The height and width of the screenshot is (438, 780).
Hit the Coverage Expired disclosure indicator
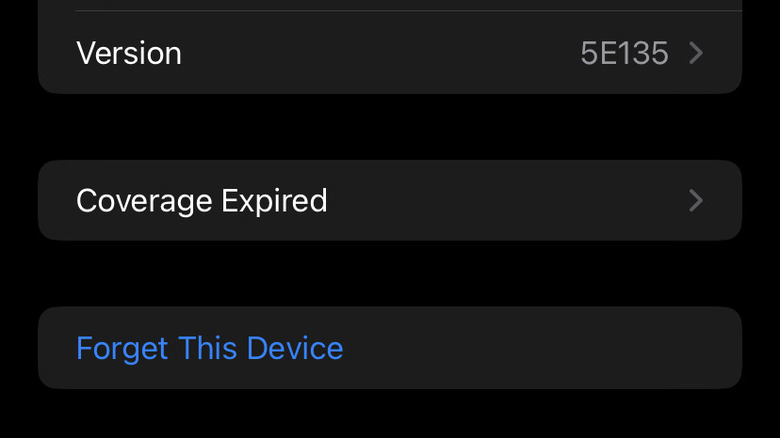[x=697, y=201]
